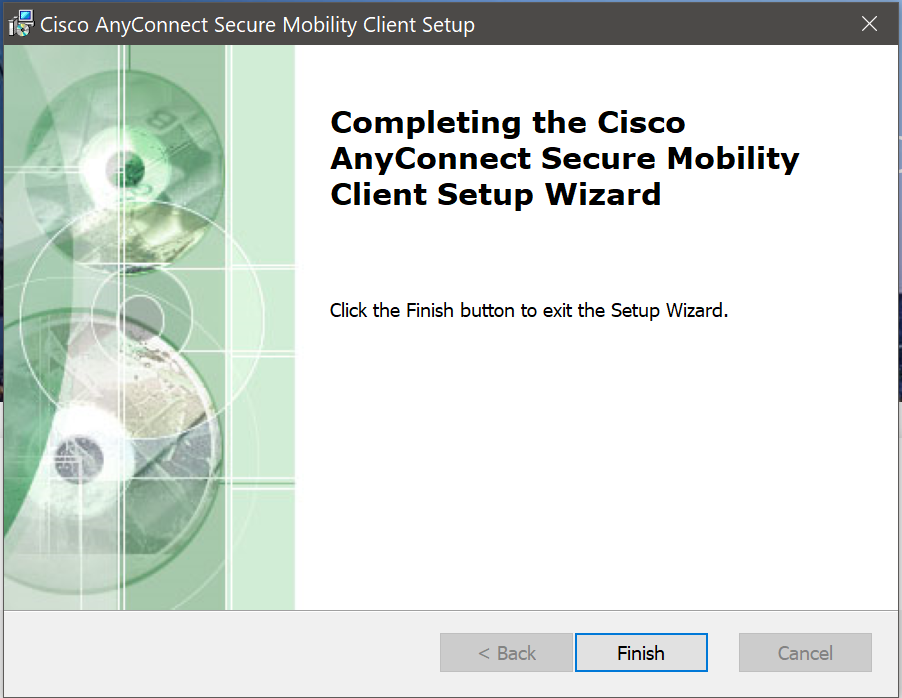Click the word Finish in the instruction sentence
This screenshot has width=902, height=698.
[x=430, y=310]
